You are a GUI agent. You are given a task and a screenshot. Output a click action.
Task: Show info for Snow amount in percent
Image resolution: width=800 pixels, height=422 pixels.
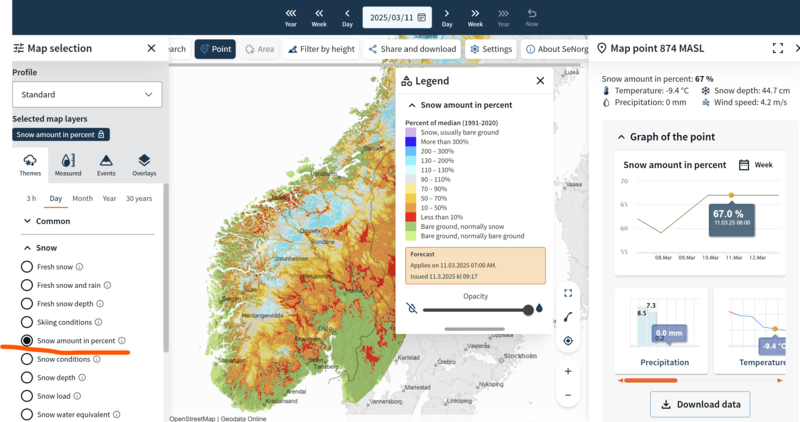(x=122, y=340)
